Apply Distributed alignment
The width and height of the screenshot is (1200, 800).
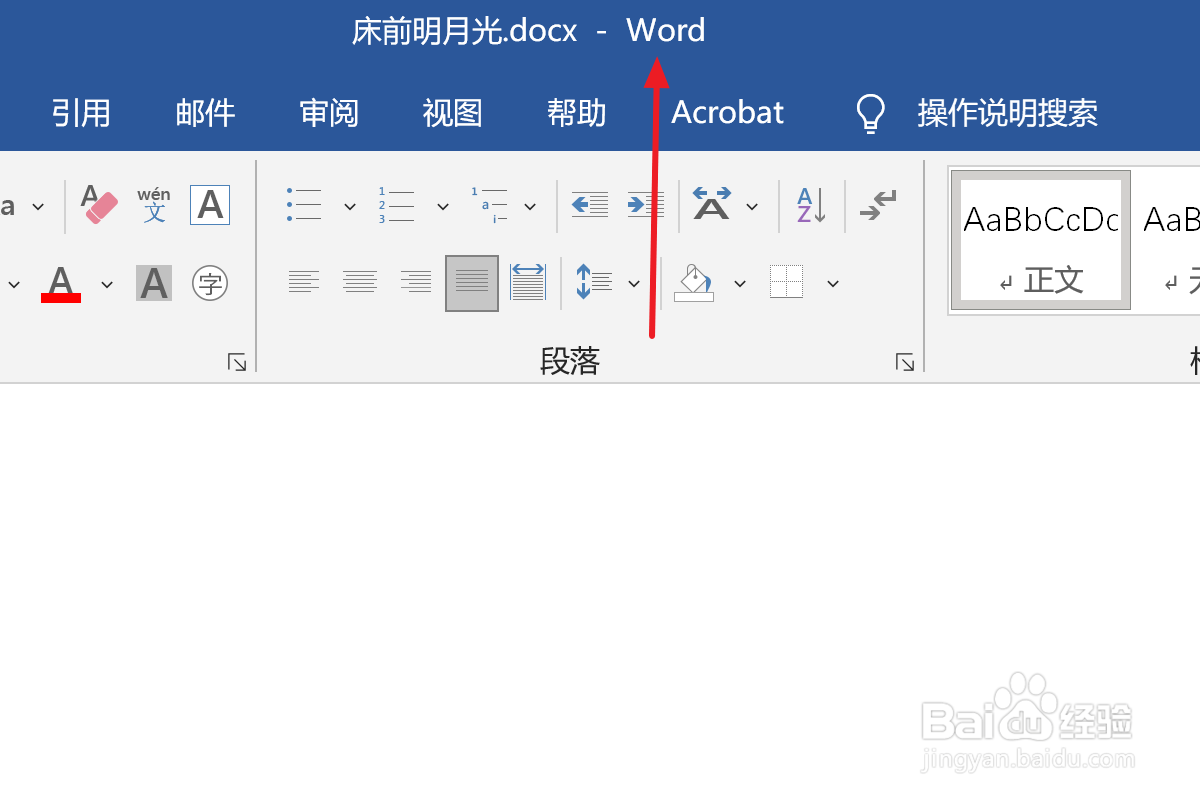528,283
